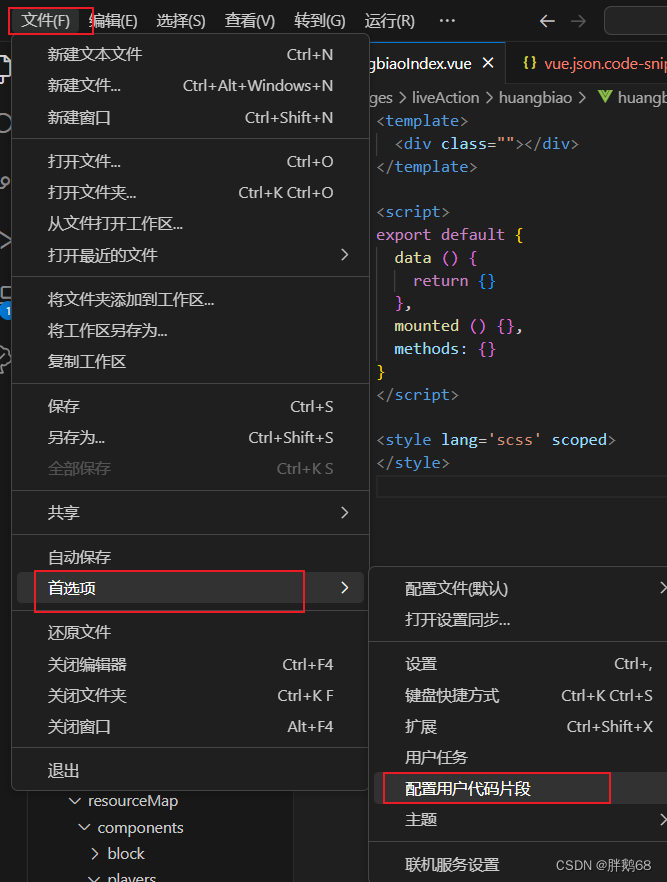667x882 pixels.
Task: Expand 配置文件(默认) submenu
Action: point(520,589)
